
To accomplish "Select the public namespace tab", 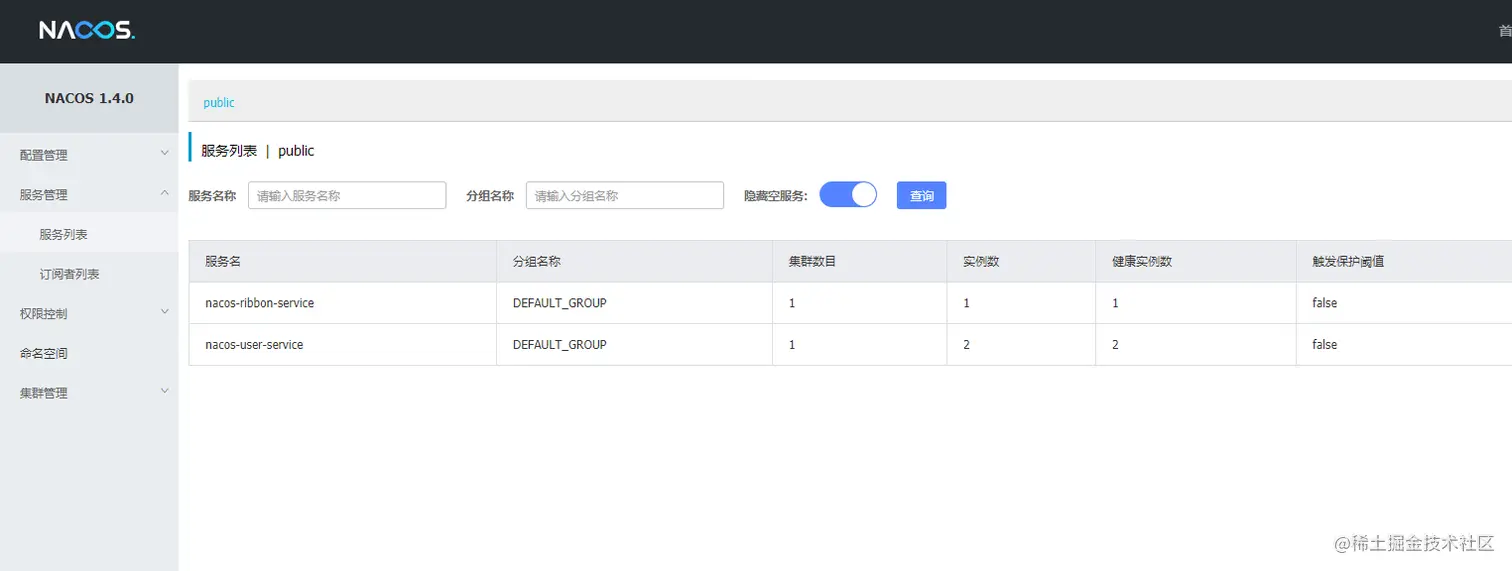I will pos(219,102).
